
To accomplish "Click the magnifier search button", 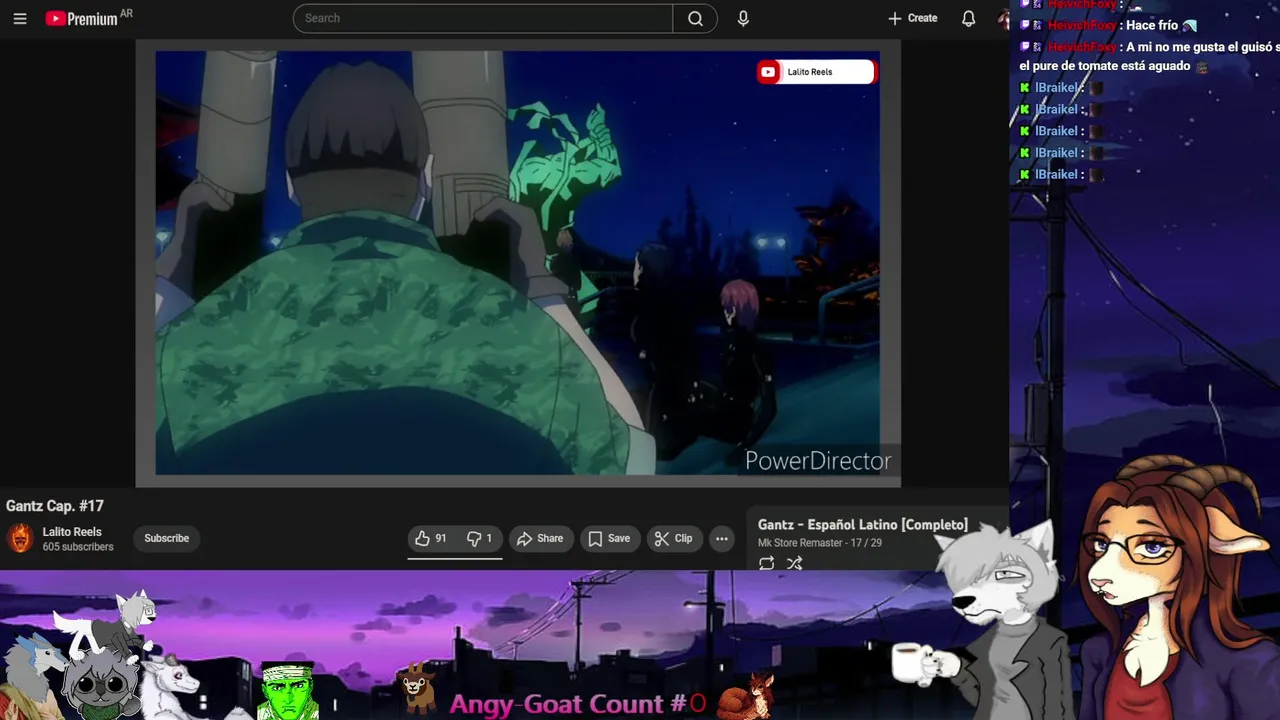I will (x=695, y=18).
